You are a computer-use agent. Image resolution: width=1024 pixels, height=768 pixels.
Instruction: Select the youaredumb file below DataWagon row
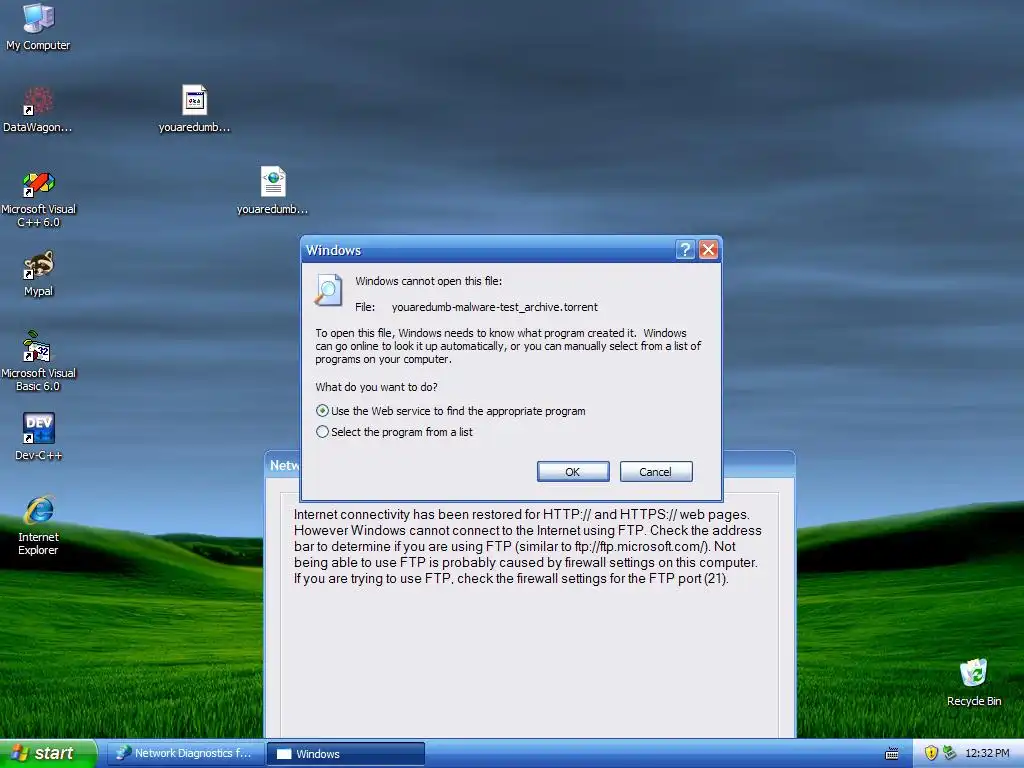(x=194, y=109)
